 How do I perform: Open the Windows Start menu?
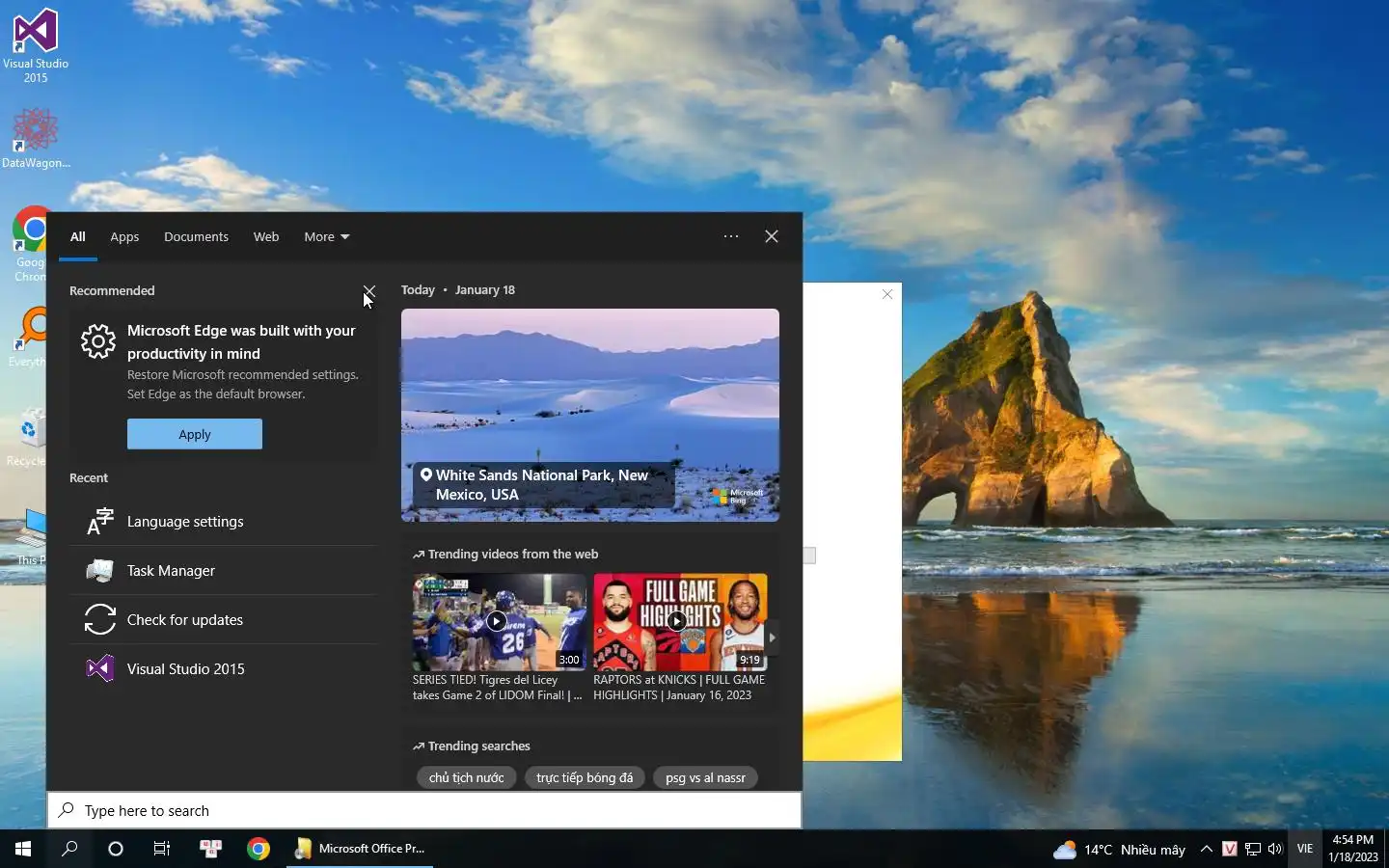(23, 849)
